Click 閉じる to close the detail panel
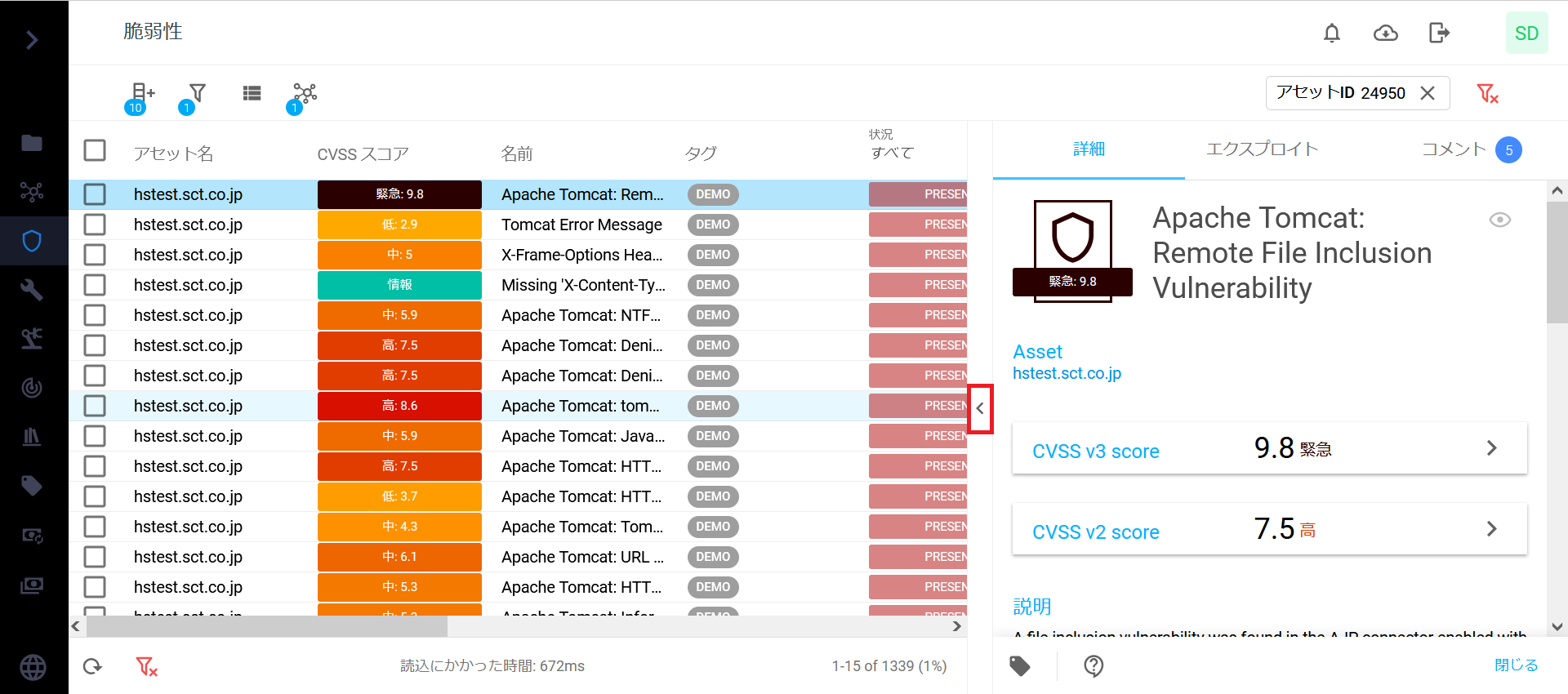The width and height of the screenshot is (1568, 694). tap(1516, 665)
